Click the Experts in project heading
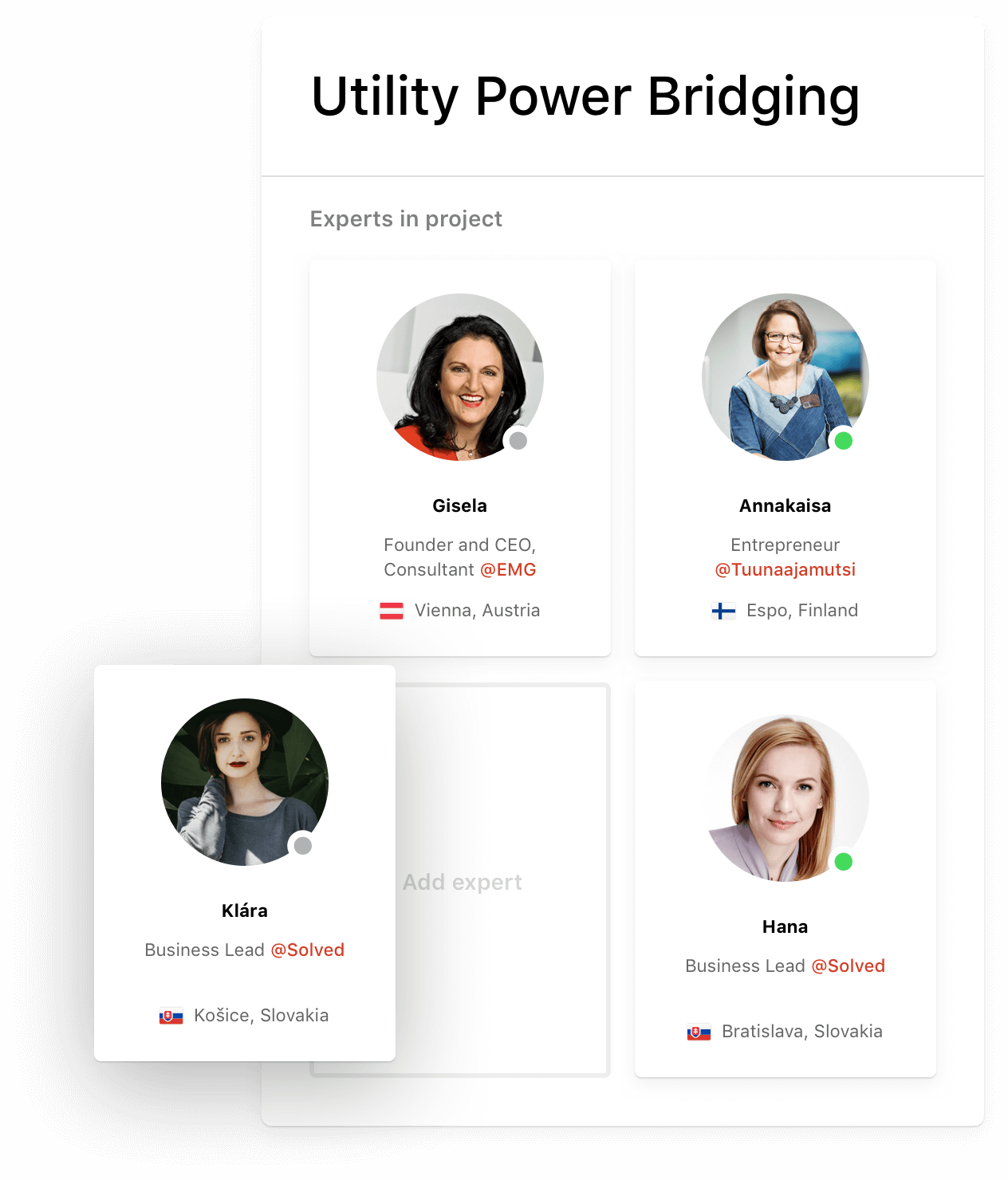 [406, 219]
